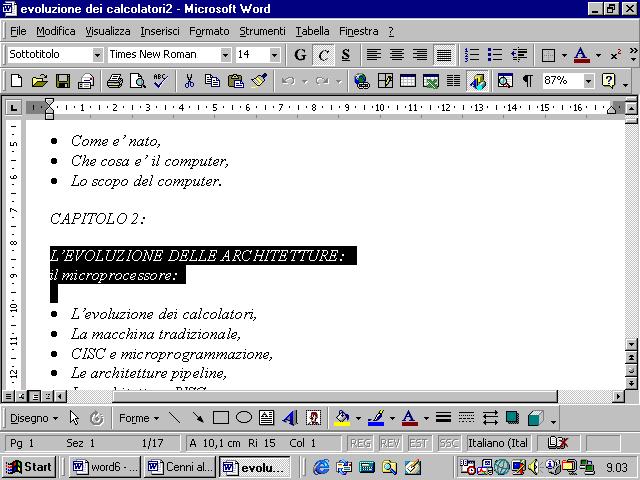The image size is (640, 480).
Task: Open the Forme shapes menu
Action: 139,418
